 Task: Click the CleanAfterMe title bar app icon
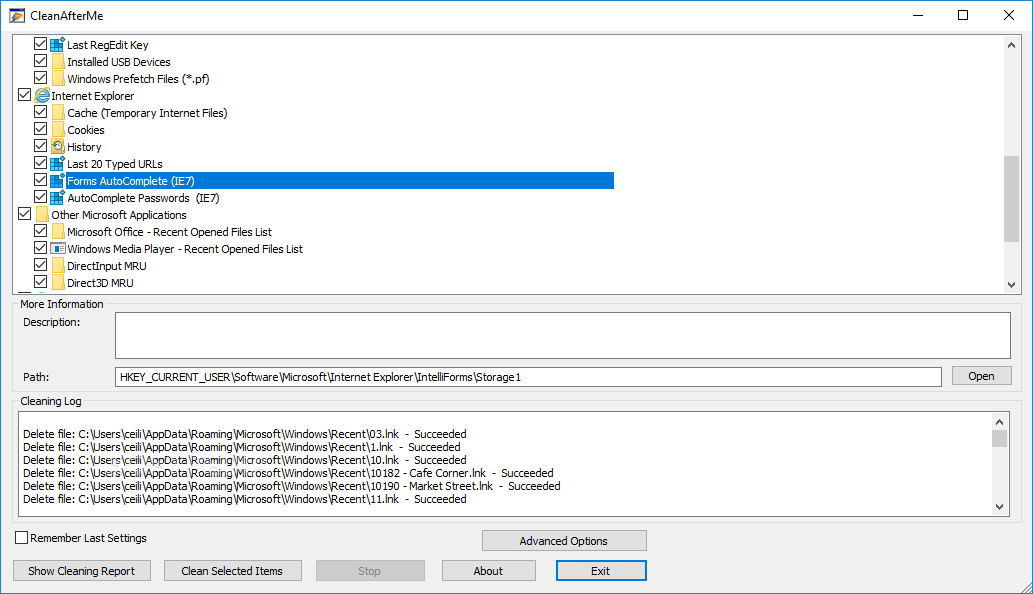click(x=17, y=15)
